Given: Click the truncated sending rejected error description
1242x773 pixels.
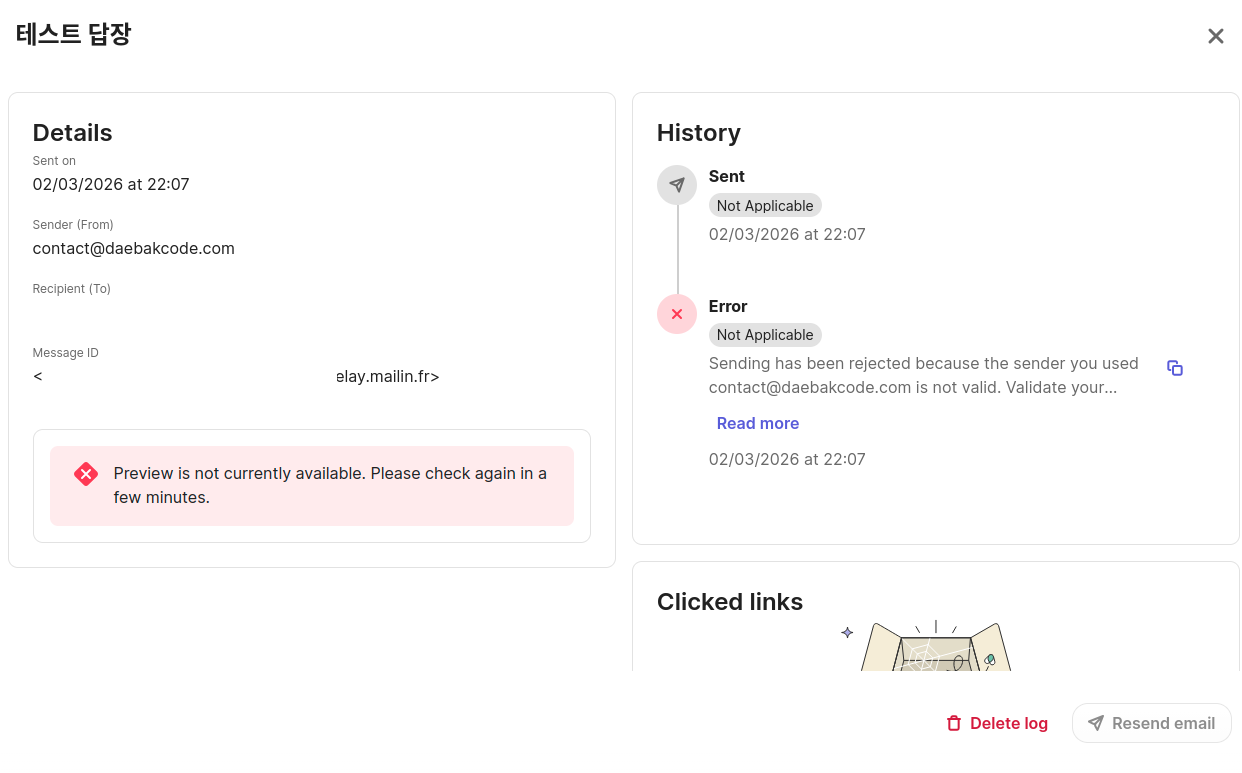Looking at the screenshot, I should (x=923, y=375).
